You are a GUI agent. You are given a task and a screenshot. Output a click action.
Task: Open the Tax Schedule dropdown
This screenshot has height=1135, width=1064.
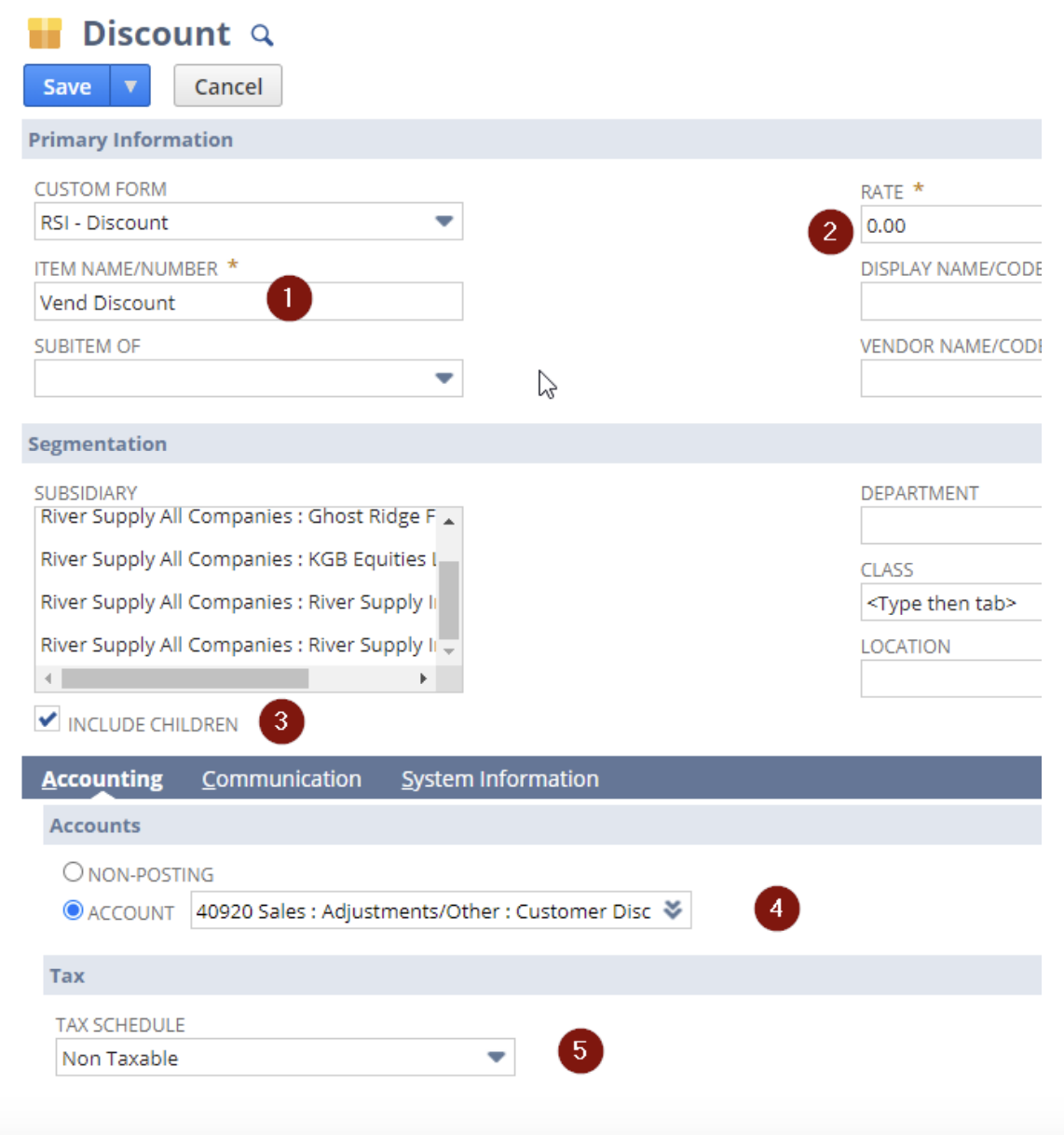click(x=496, y=1058)
